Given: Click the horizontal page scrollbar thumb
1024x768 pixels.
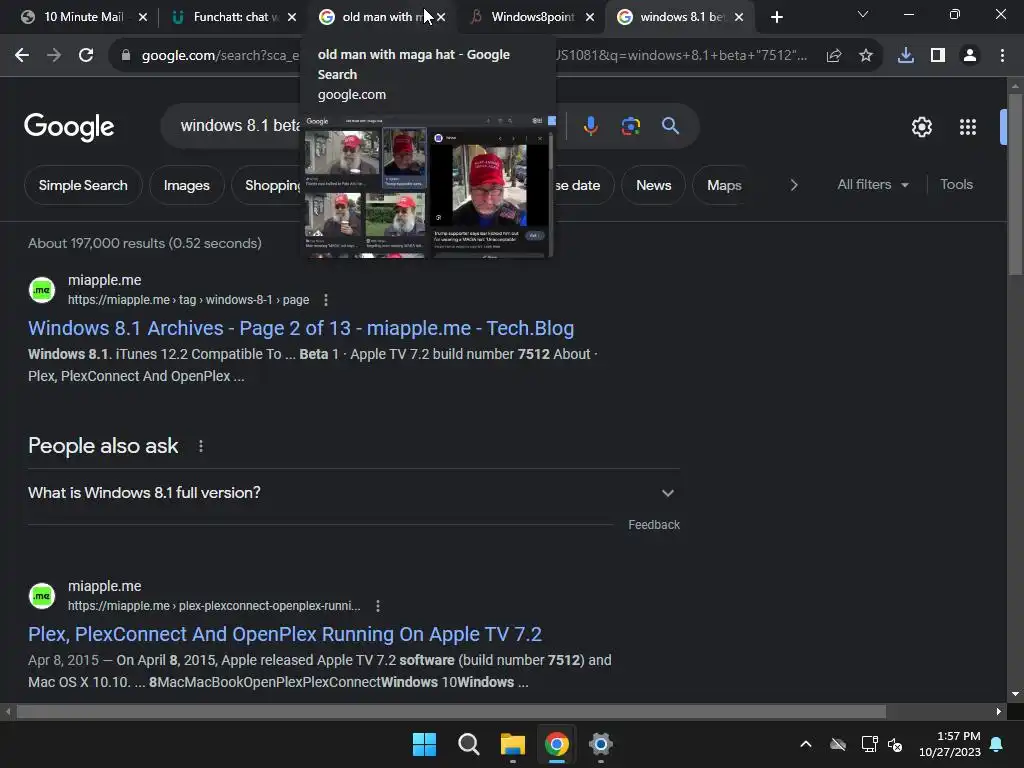Looking at the screenshot, I should pos(451,712).
